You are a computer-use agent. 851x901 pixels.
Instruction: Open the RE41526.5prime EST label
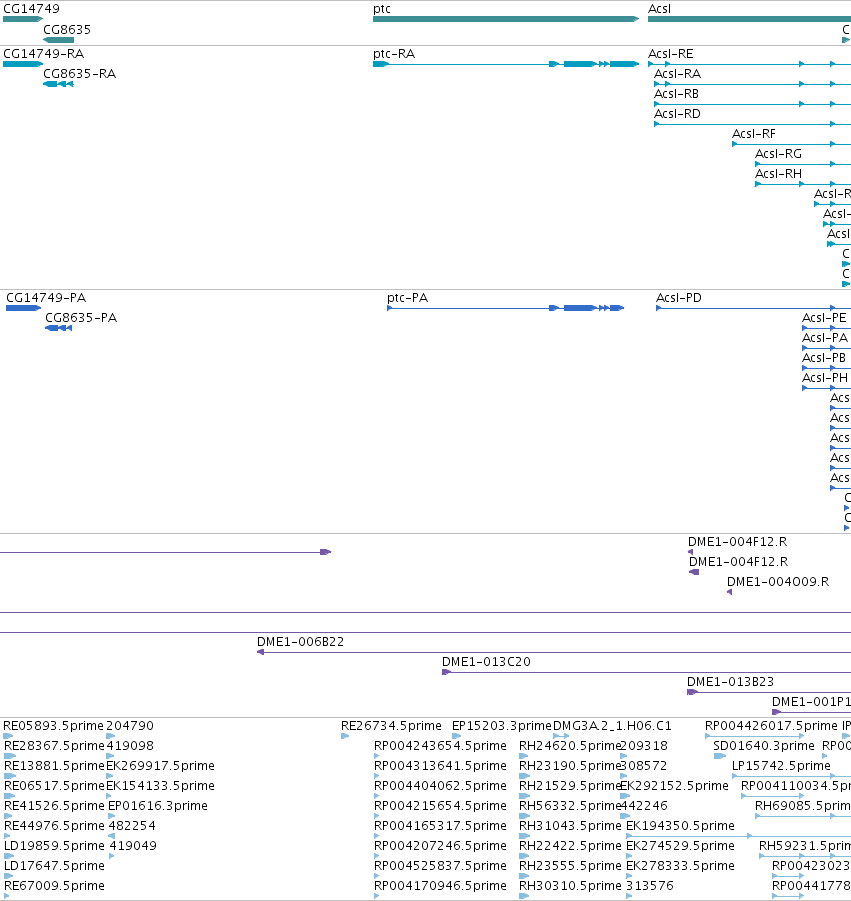(54, 806)
